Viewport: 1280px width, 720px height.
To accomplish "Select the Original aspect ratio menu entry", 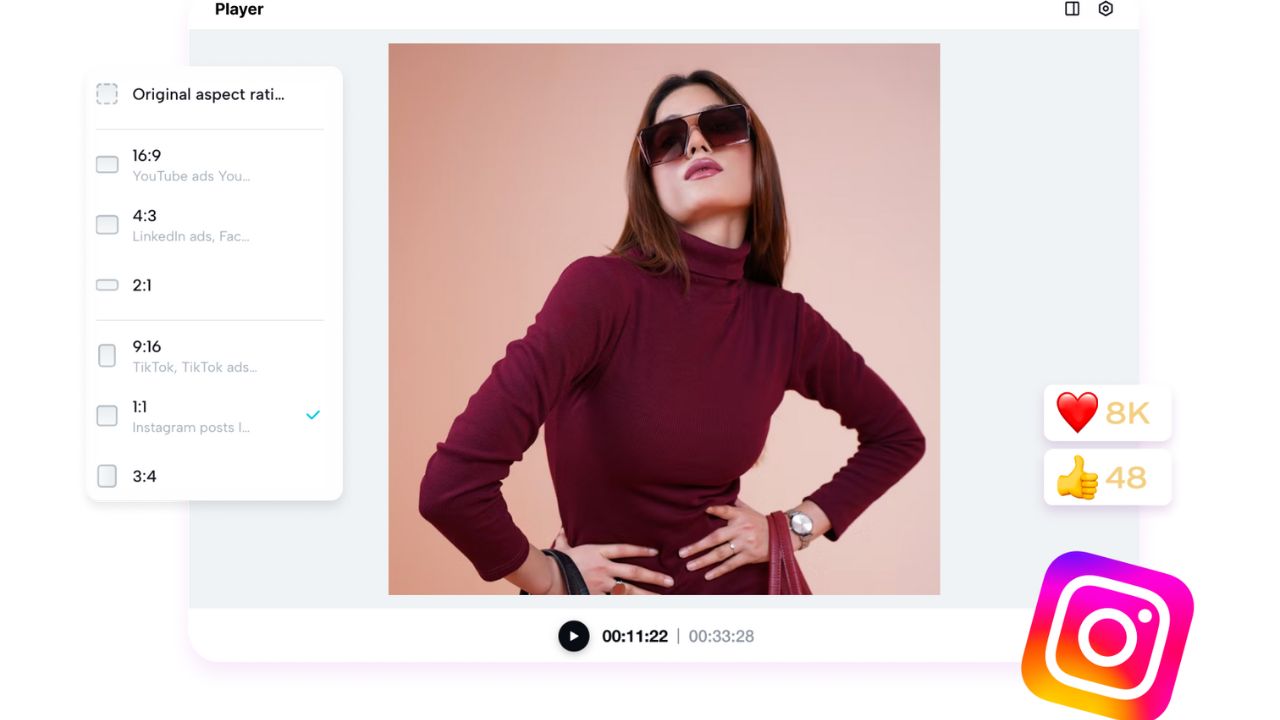I will pos(207,93).
